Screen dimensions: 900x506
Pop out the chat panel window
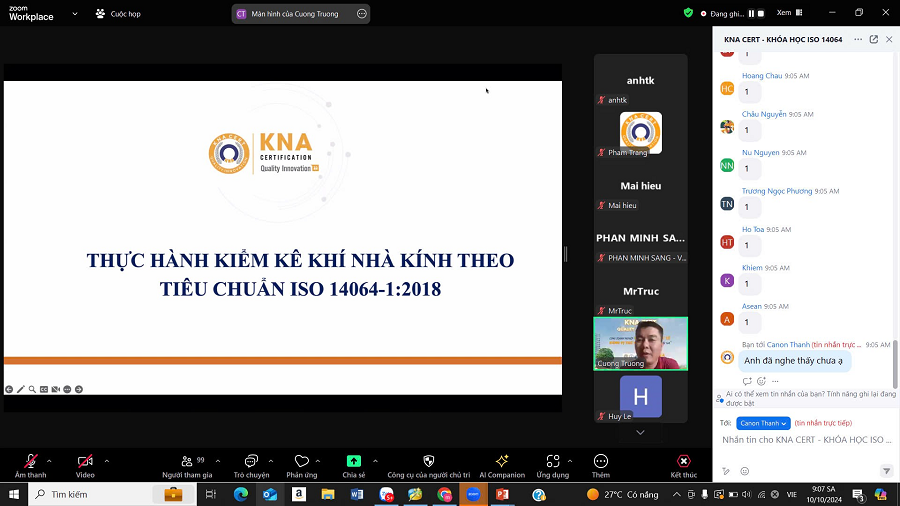[874, 39]
